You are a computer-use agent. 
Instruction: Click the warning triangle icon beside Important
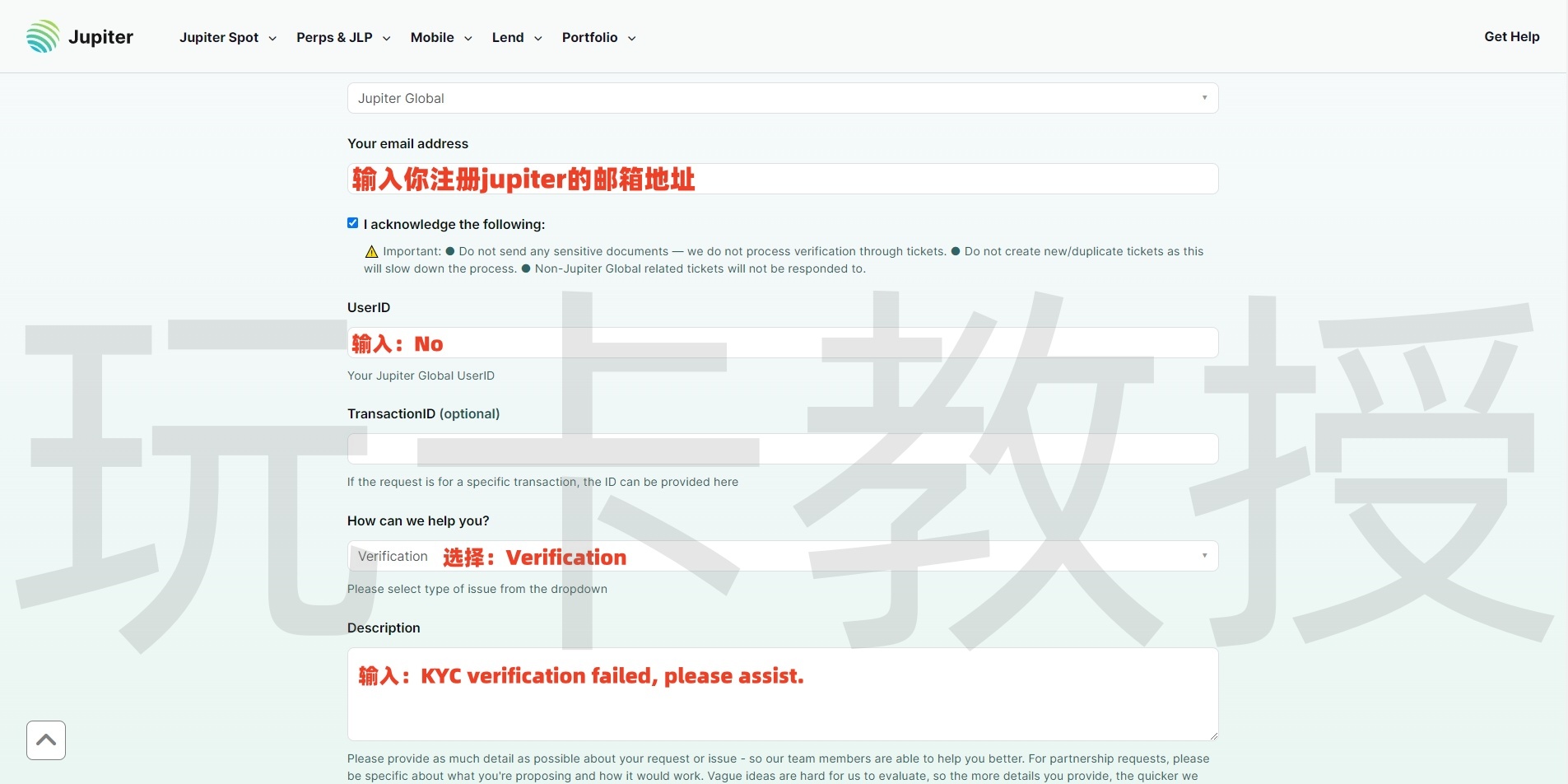pyautogui.click(x=371, y=252)
